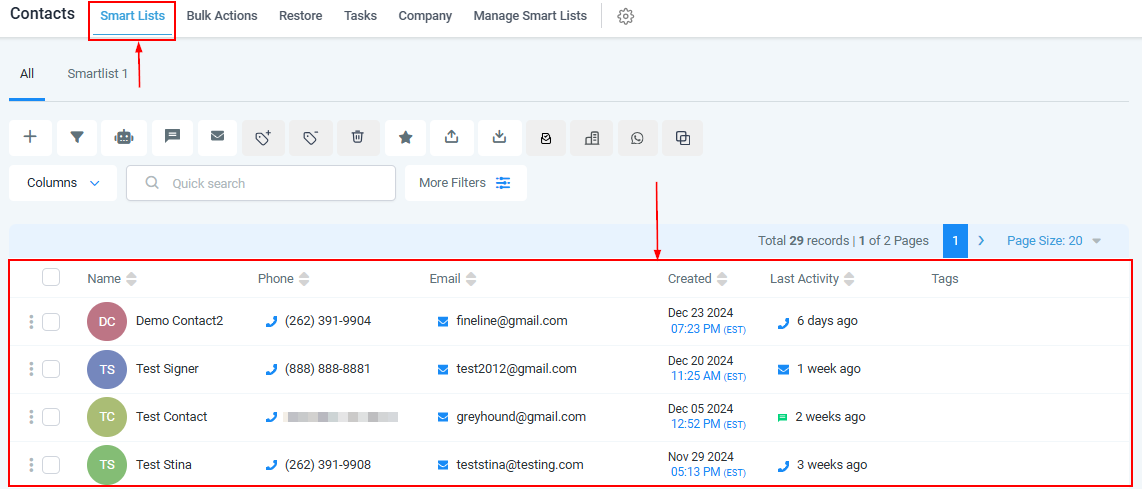
Task: Open three-dot menu for Test Contact
Action: pyautogui.click(x=31, y=417)
